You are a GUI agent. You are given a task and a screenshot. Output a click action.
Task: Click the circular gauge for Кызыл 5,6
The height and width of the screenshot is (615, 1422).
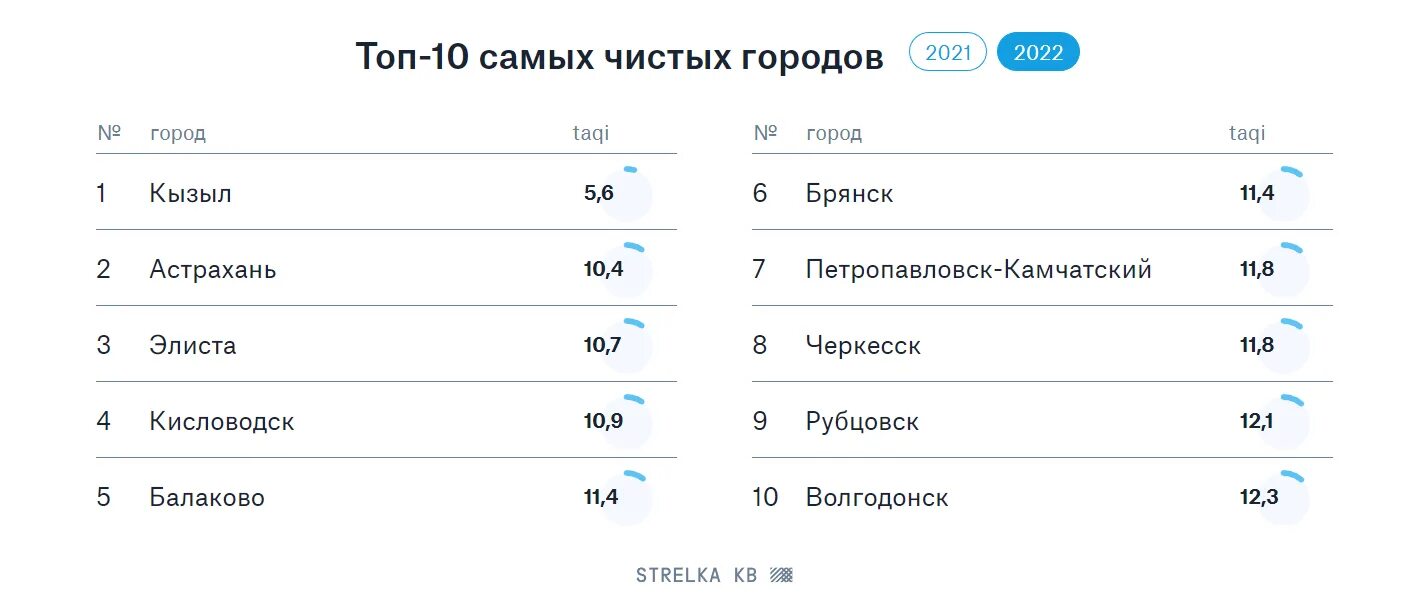point(627,194)
